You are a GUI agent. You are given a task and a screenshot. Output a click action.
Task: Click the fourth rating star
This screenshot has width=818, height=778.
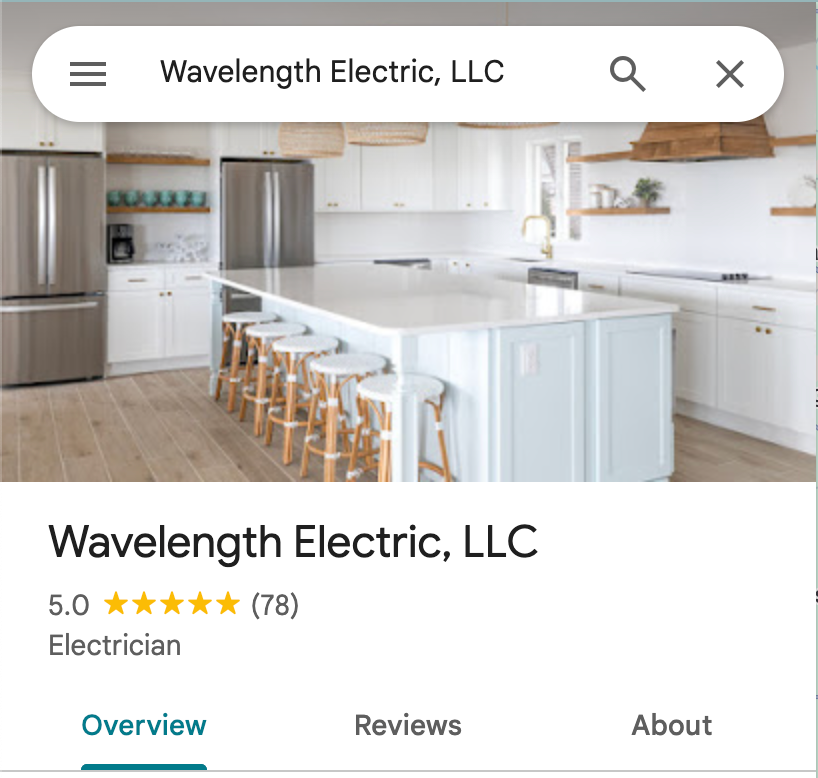point(200,604)
